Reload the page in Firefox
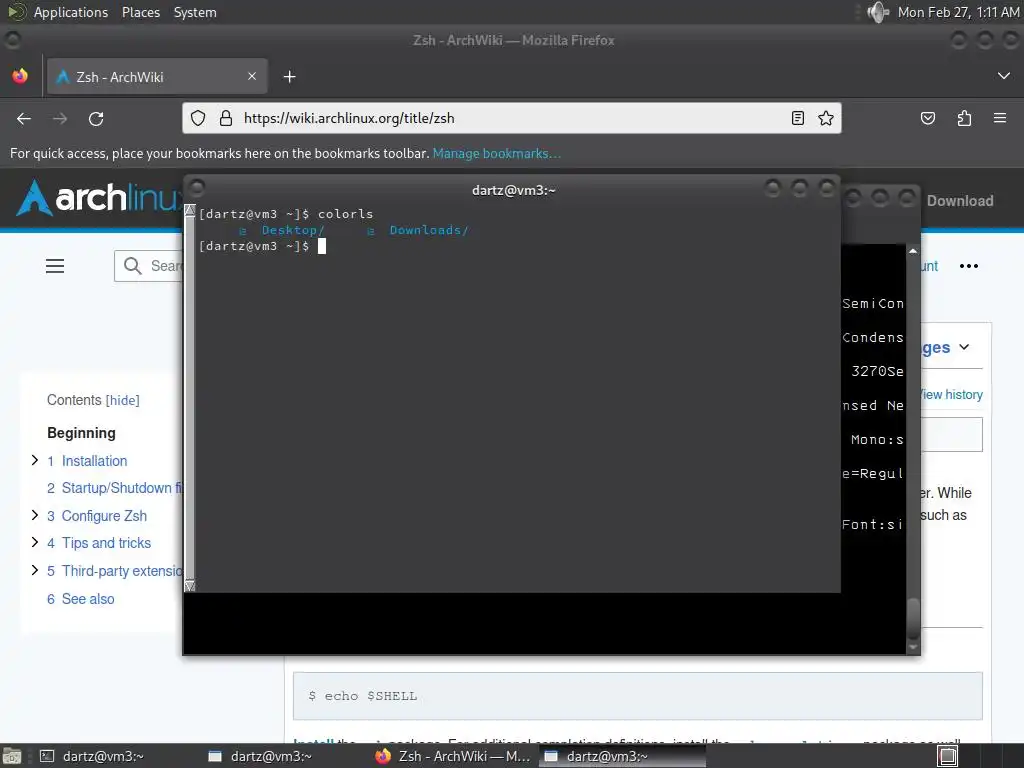Viewport: 1024px width, 768px height. [x=96, y=118]
